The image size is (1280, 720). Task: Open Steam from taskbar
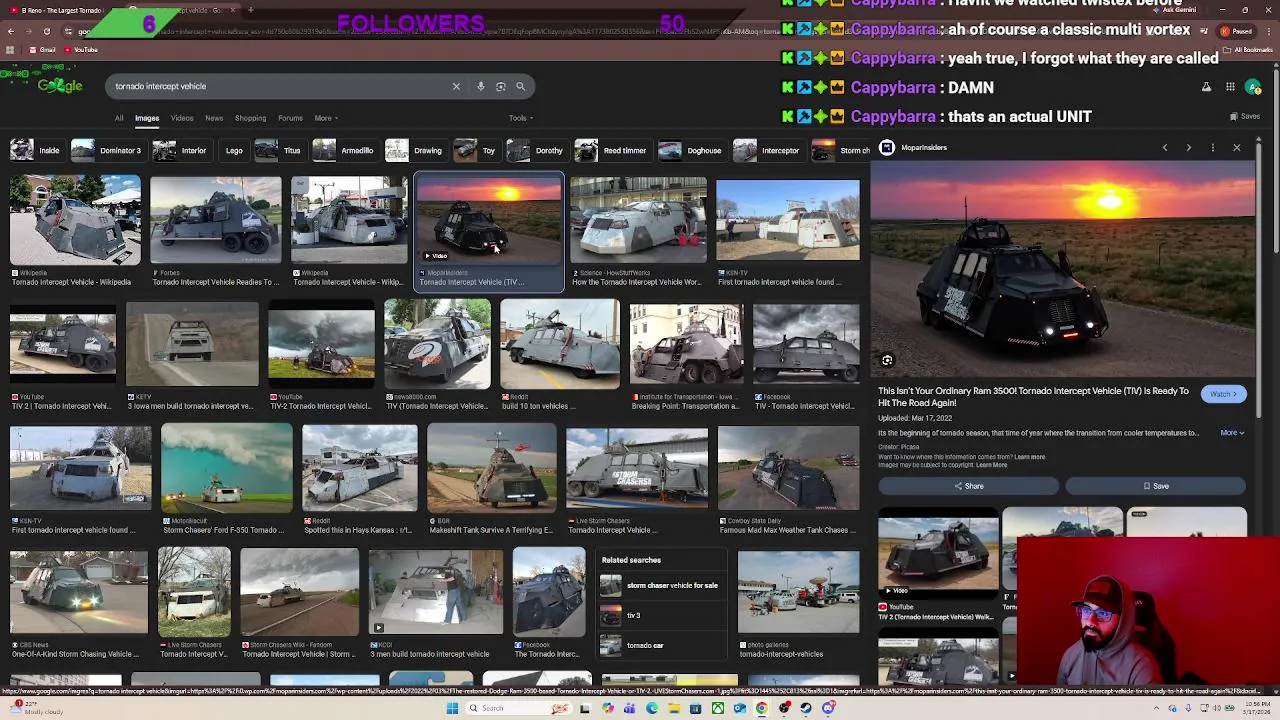[806, 708]
